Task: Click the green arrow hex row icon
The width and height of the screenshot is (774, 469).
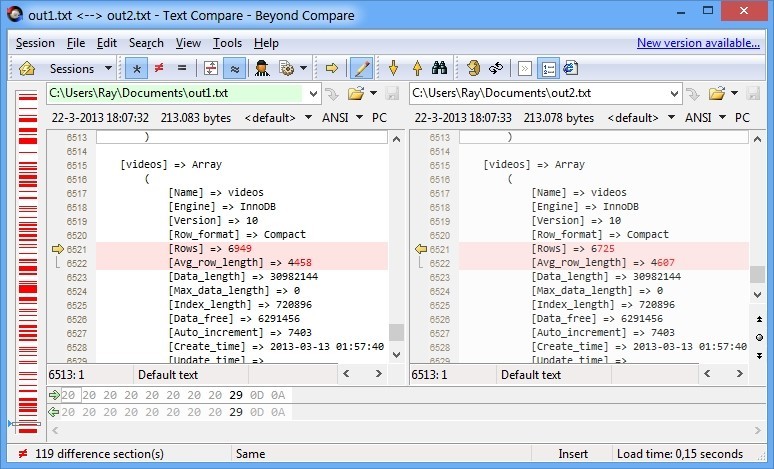Action: click(54, 395)
